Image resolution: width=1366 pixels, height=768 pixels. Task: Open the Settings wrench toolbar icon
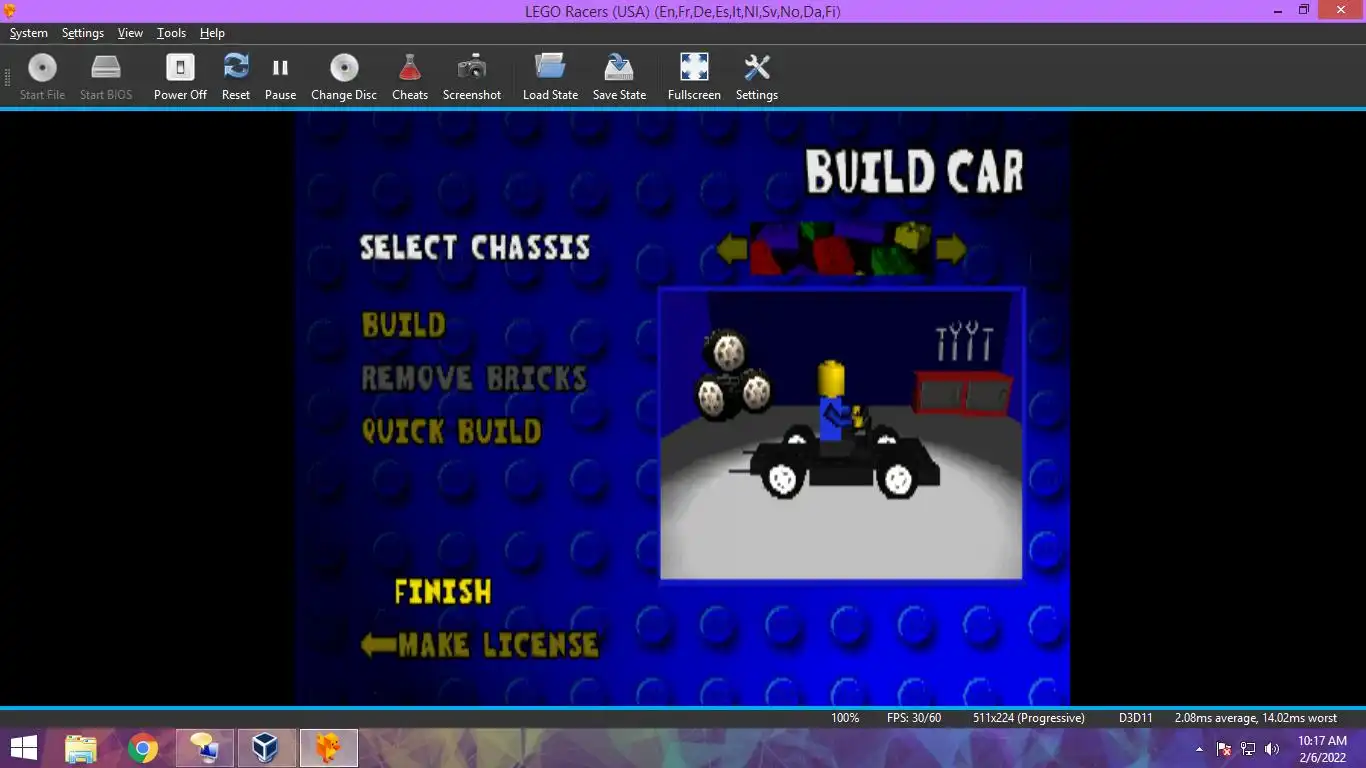pyautogui.click(x=757, y=68)
